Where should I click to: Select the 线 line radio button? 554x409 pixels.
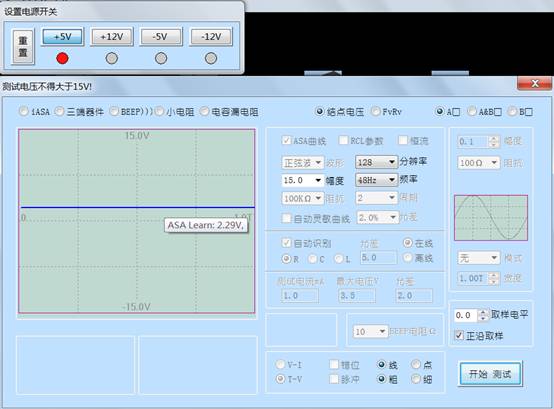click(381, 364)
